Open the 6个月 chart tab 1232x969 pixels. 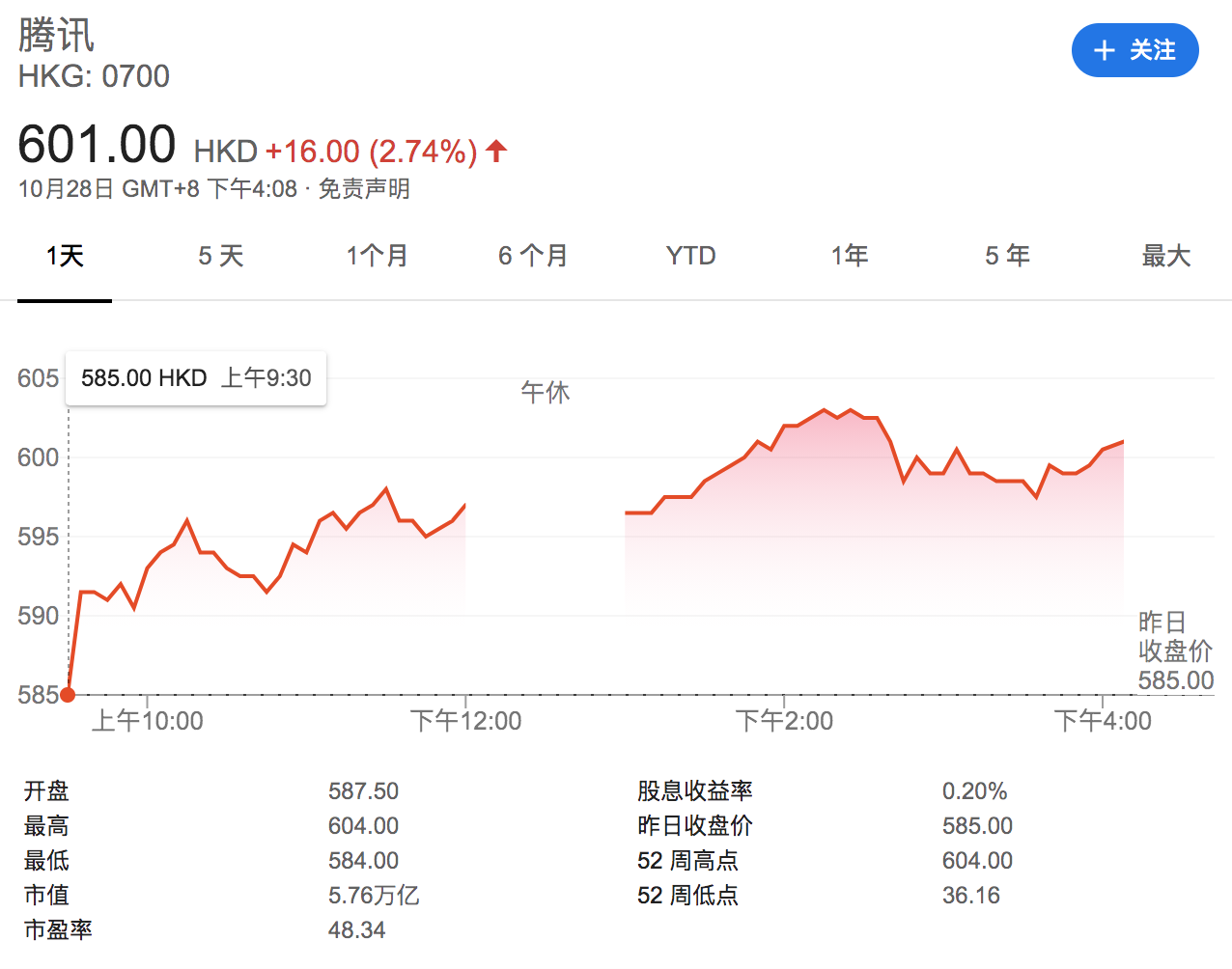(533, 256)
